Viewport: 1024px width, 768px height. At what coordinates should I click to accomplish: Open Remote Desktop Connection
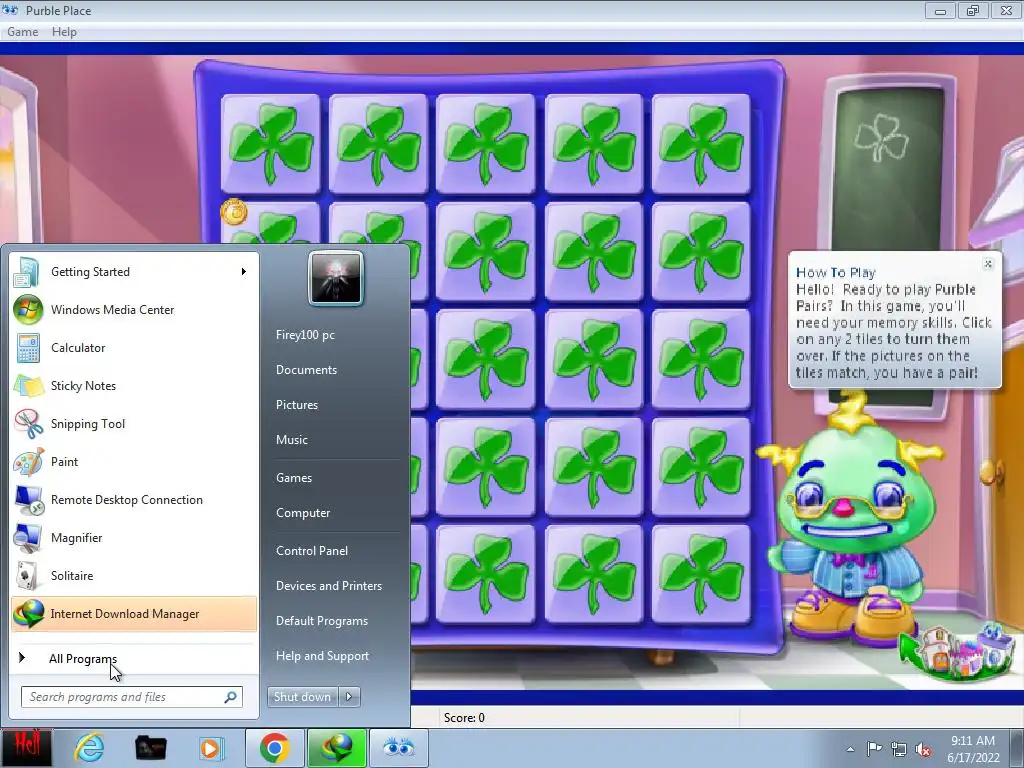click(x=134, y=500)
